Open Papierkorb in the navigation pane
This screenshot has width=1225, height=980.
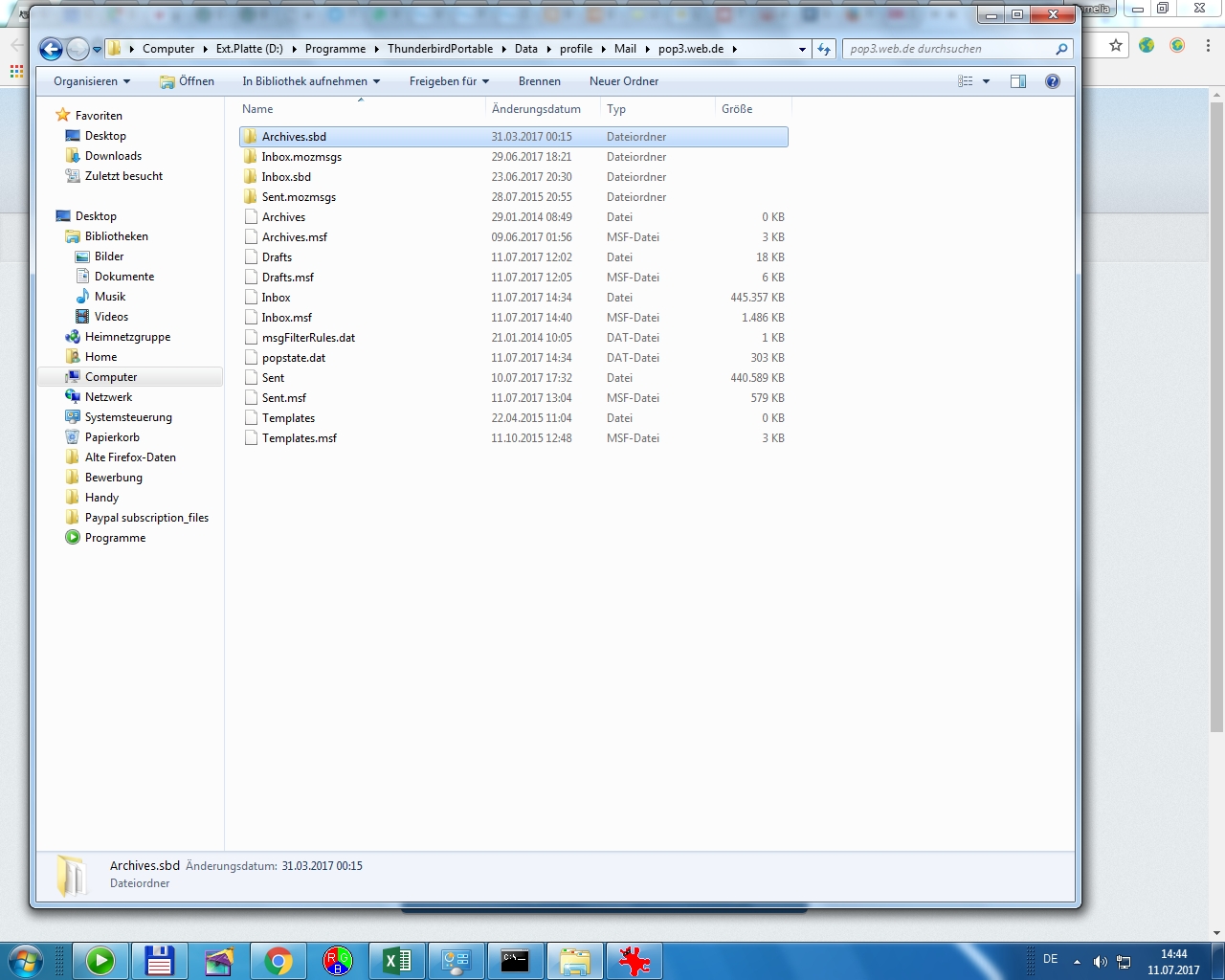[x=112, y=437]
